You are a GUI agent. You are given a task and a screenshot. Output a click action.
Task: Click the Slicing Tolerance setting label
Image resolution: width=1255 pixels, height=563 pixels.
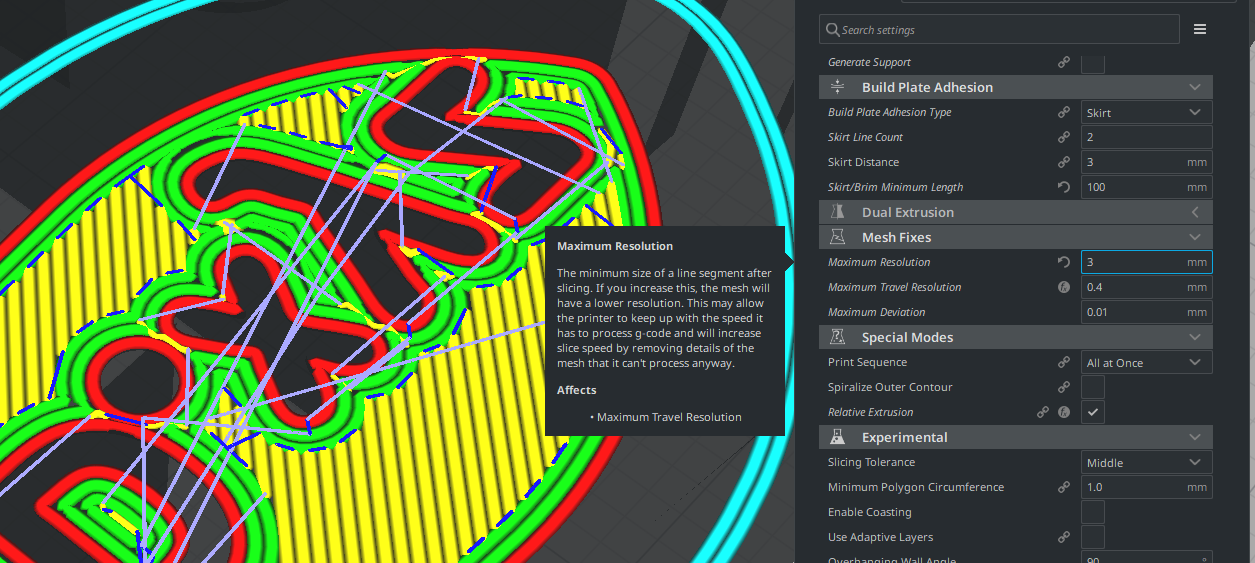pos(871,462)
